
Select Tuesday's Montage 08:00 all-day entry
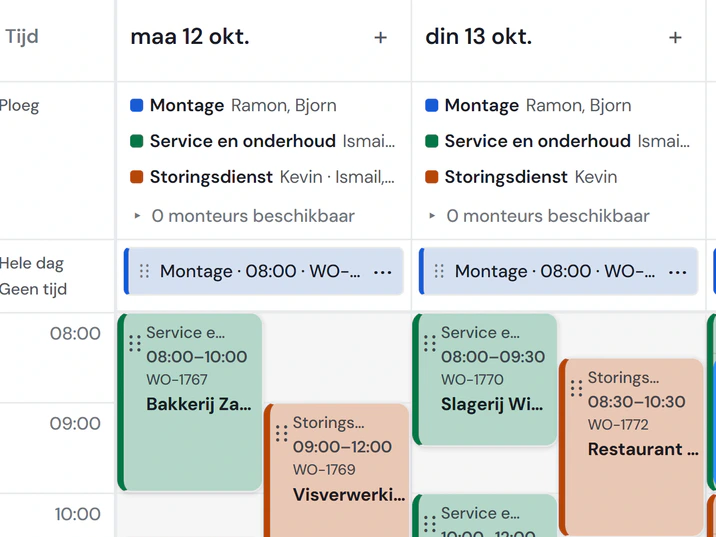click(558, 272)
